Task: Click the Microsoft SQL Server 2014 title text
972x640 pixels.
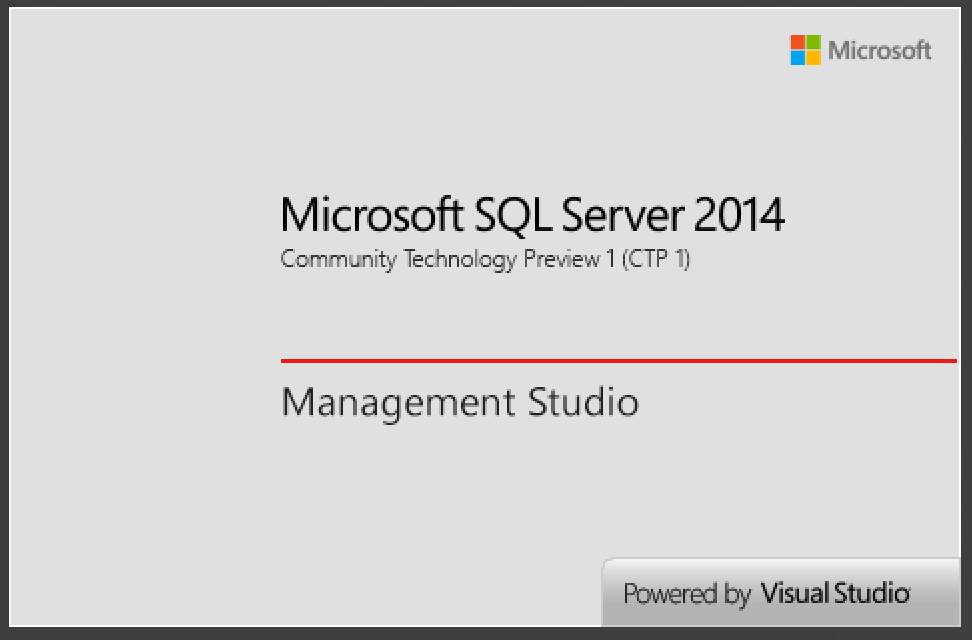Action: pyautogui.click(x=532, y=214)
